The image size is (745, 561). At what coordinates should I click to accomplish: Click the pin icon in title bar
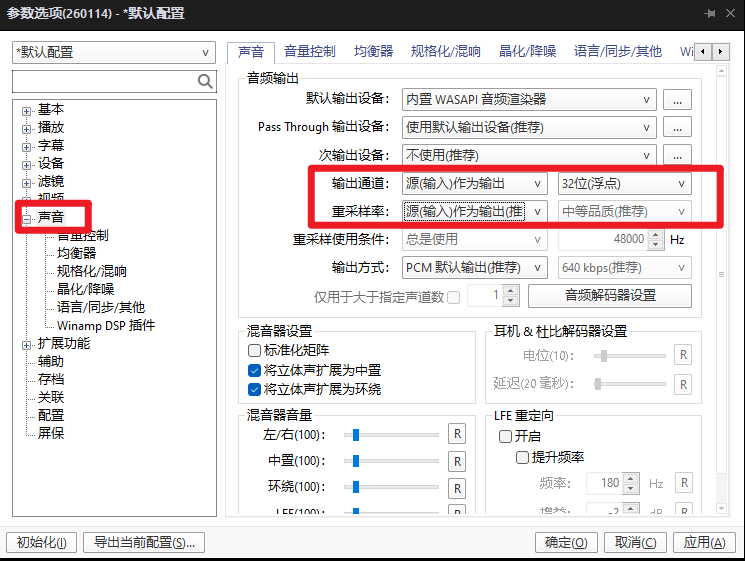coord(710,13)
